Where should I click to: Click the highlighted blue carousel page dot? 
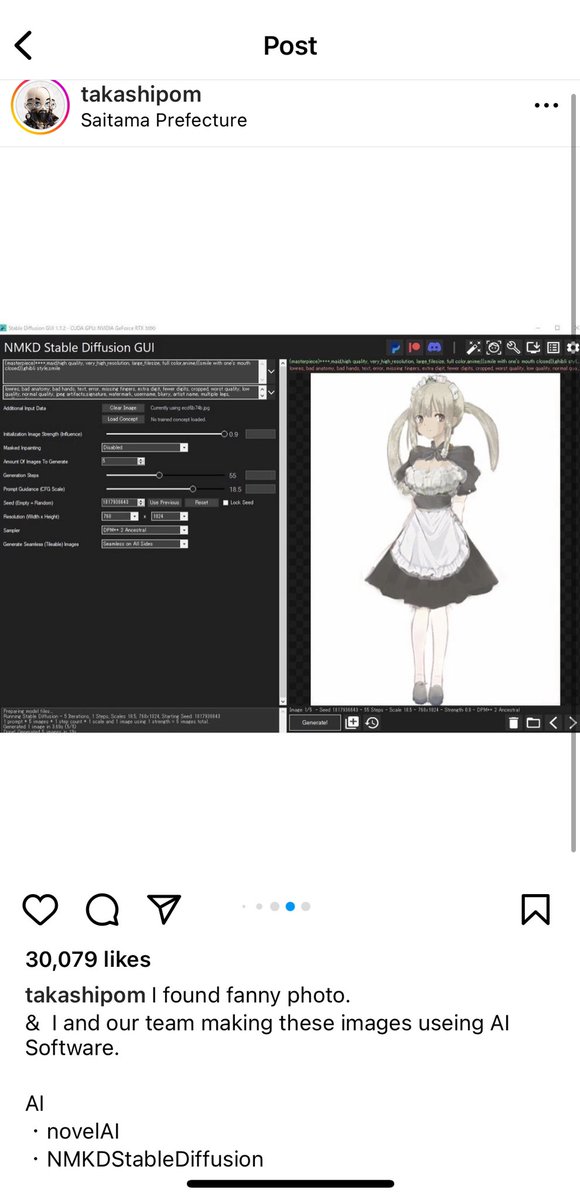290,906
